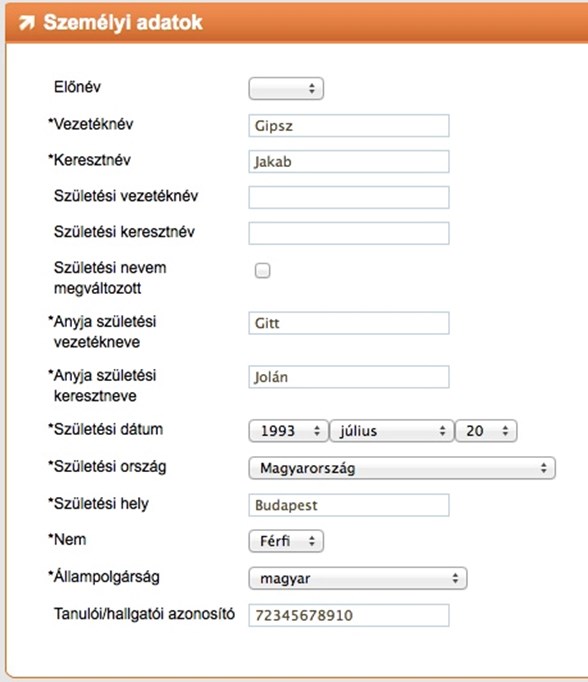Screen dimensions: 588x682
Task: Expand the Születési ország dropdown showing Magyarország
Action: pyautogui.click(x=402, y=468)
